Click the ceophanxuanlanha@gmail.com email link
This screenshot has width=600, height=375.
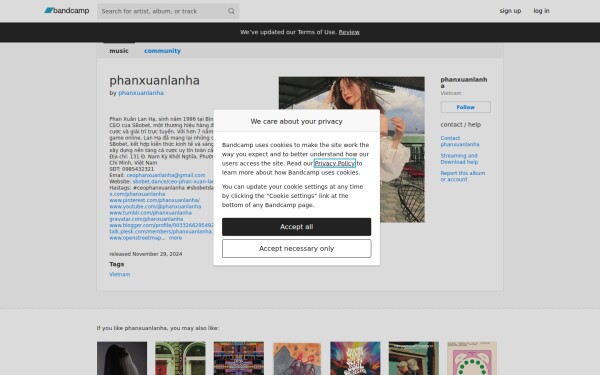click(166, 175)
